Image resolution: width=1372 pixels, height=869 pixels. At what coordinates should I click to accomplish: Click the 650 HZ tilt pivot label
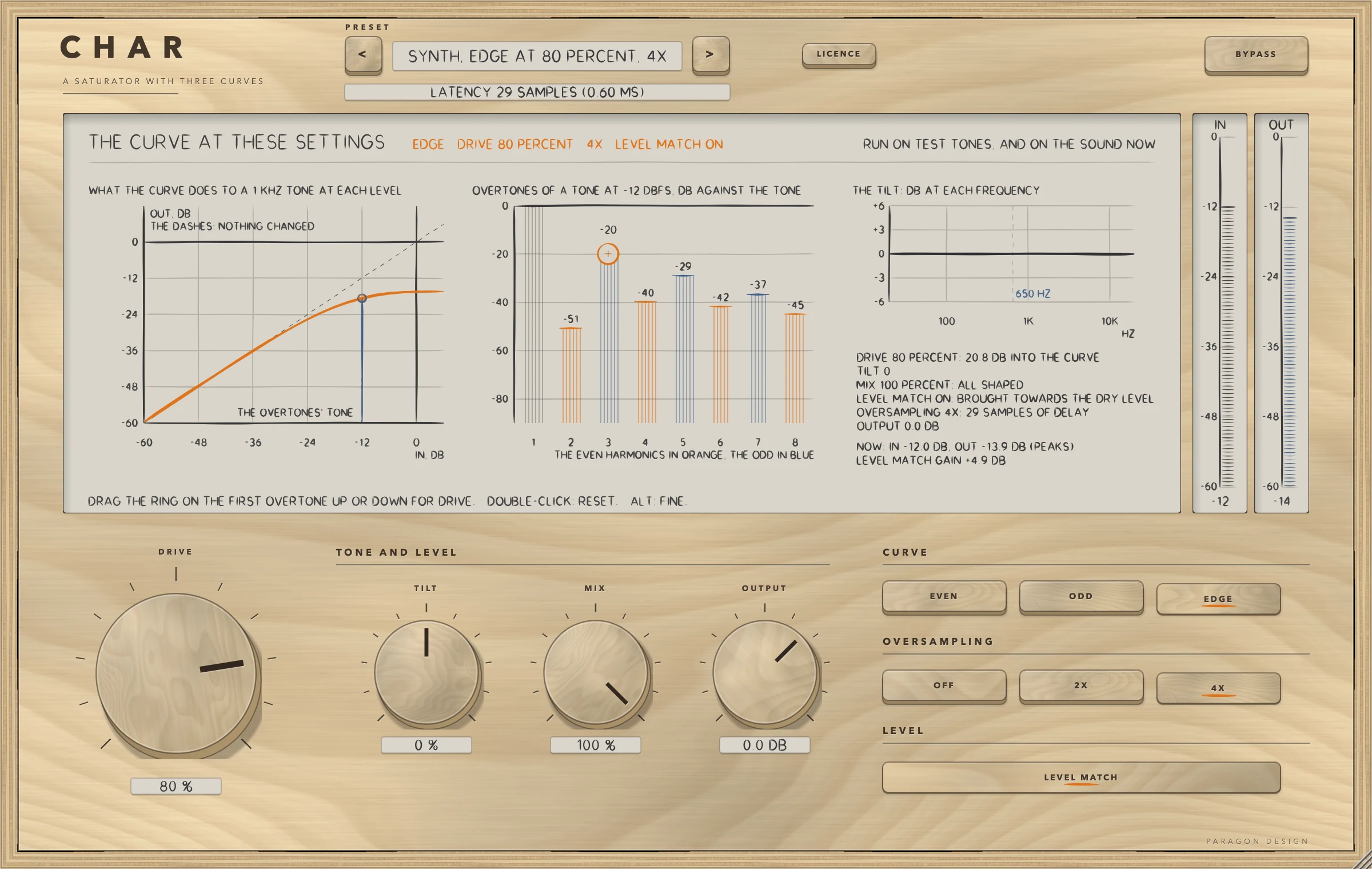pos(1032,294)
